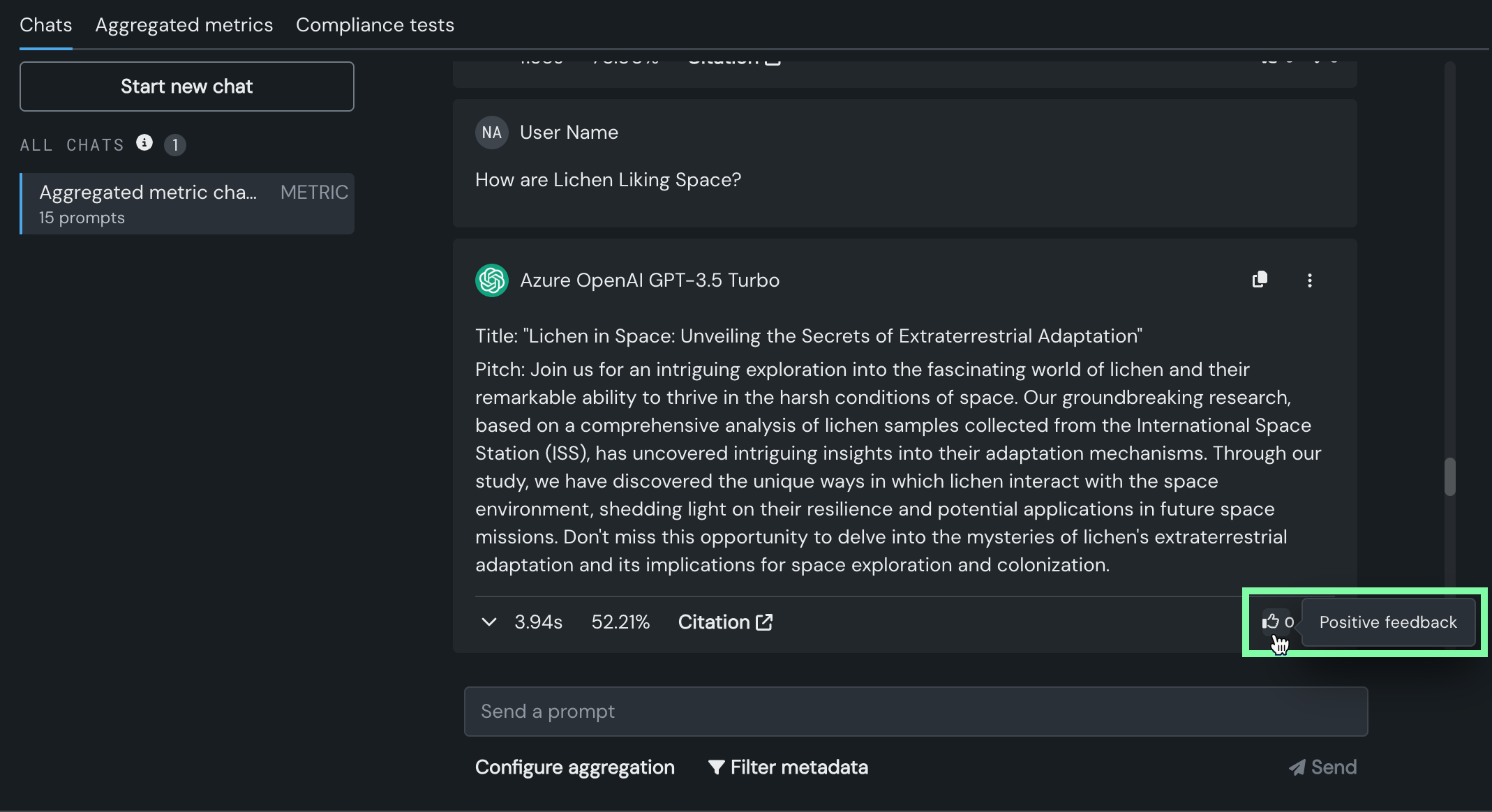The width and height of the screenshot is (1492, 812).
Task: Copy the GPT-3.5 Turbo response
Action: [1260, 280]
